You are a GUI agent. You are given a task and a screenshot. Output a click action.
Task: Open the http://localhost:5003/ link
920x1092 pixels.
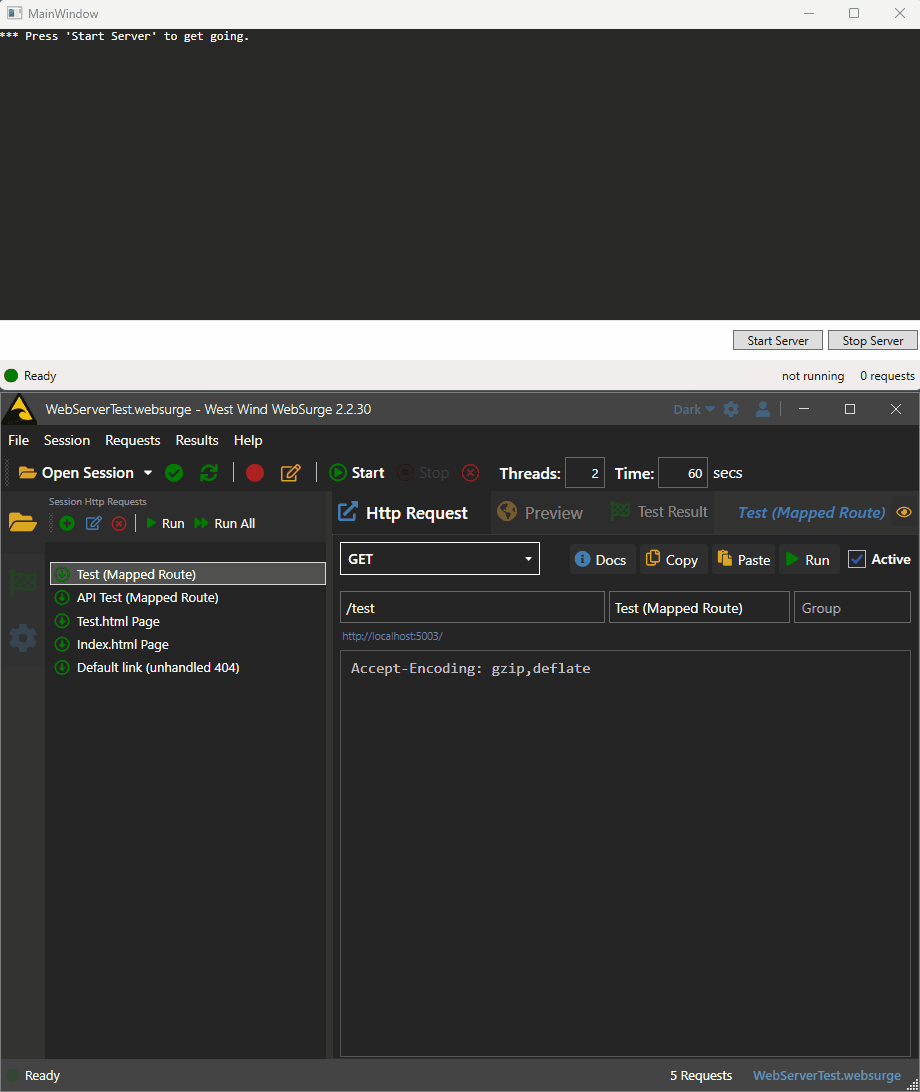pyautogui.click(x=392, y=636)
